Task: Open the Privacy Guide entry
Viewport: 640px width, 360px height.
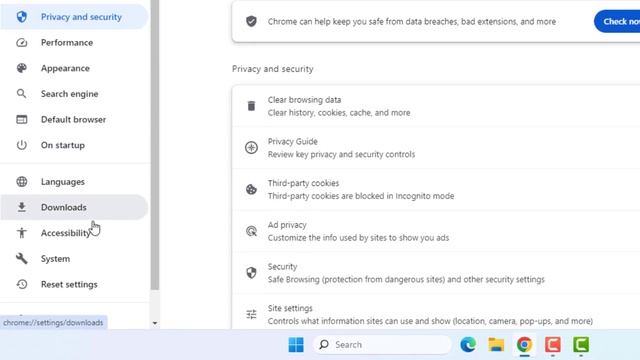Action: tap(436, 148)
